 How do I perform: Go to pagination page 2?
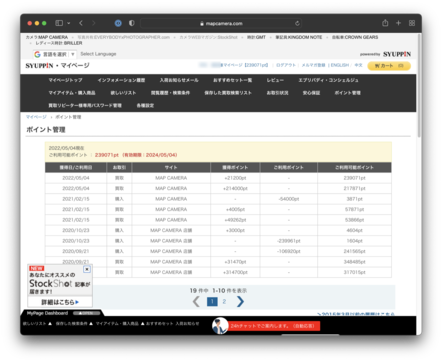tap(224, 302)
